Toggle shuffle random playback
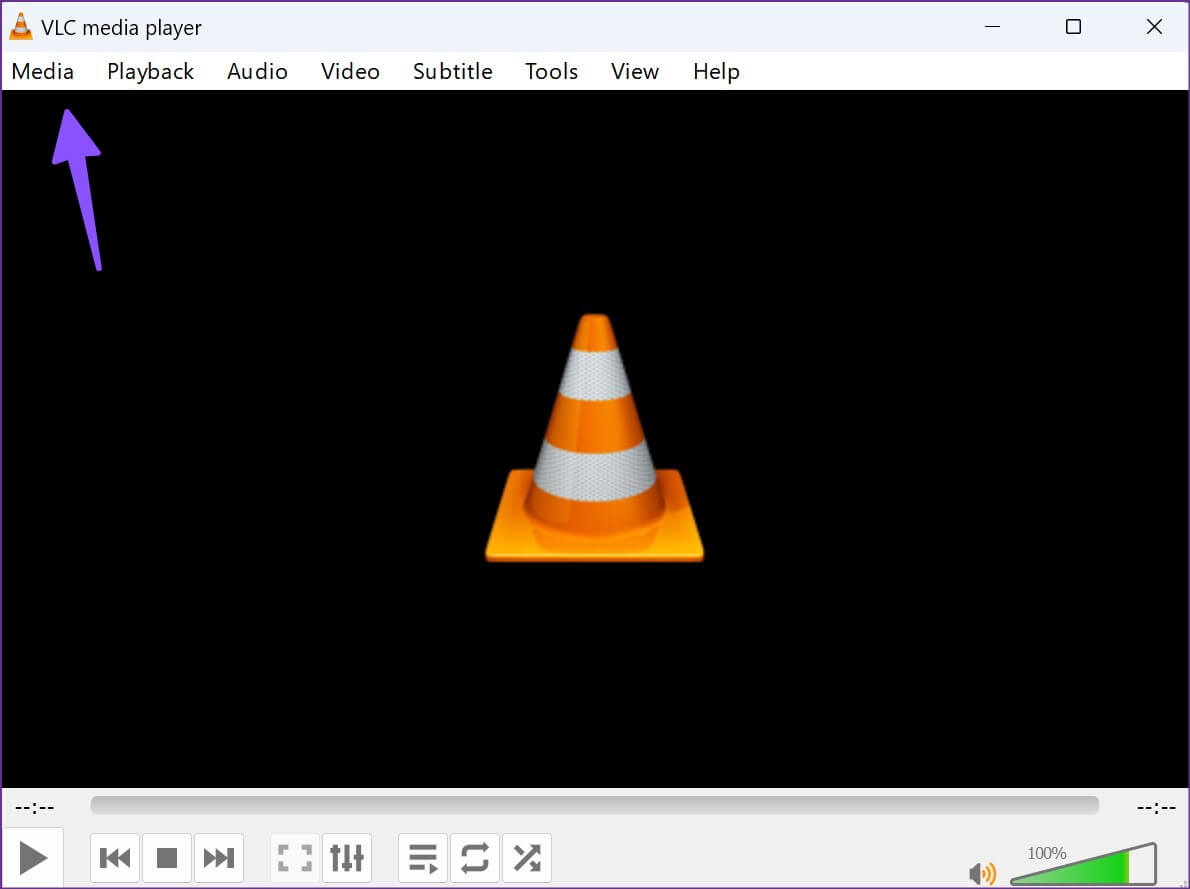Screen dimensions: 1190x889 pos(527,858)
